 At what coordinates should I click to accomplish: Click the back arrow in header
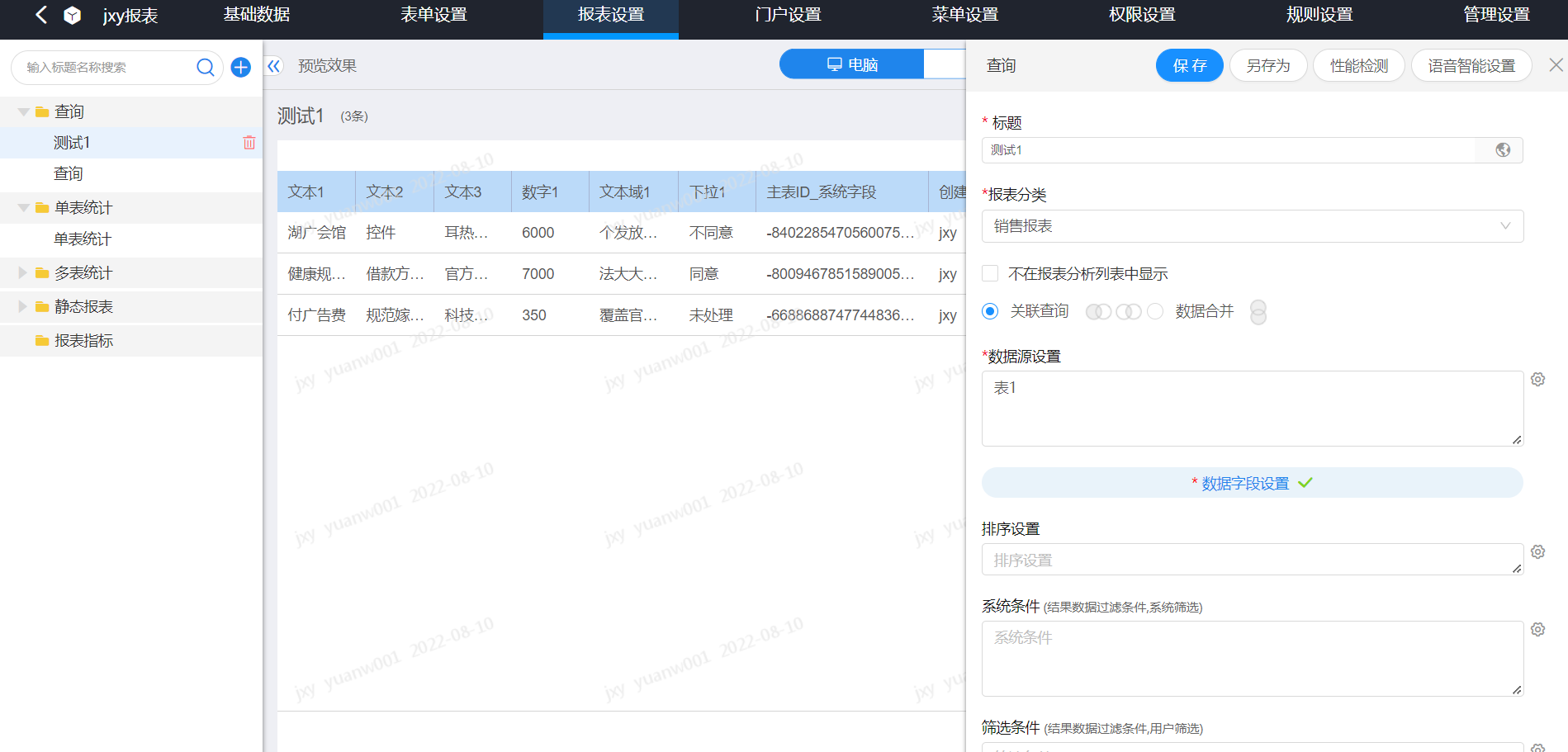pyautogui.click(x=41, y=15)
